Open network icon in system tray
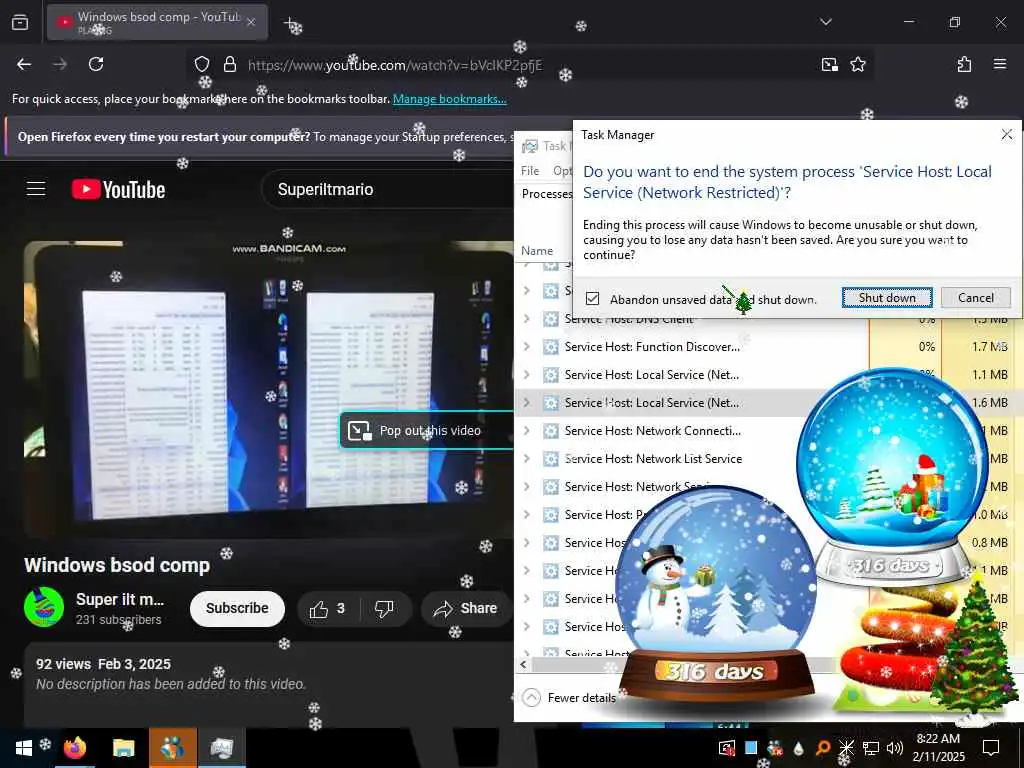 (x=871, y=748)
